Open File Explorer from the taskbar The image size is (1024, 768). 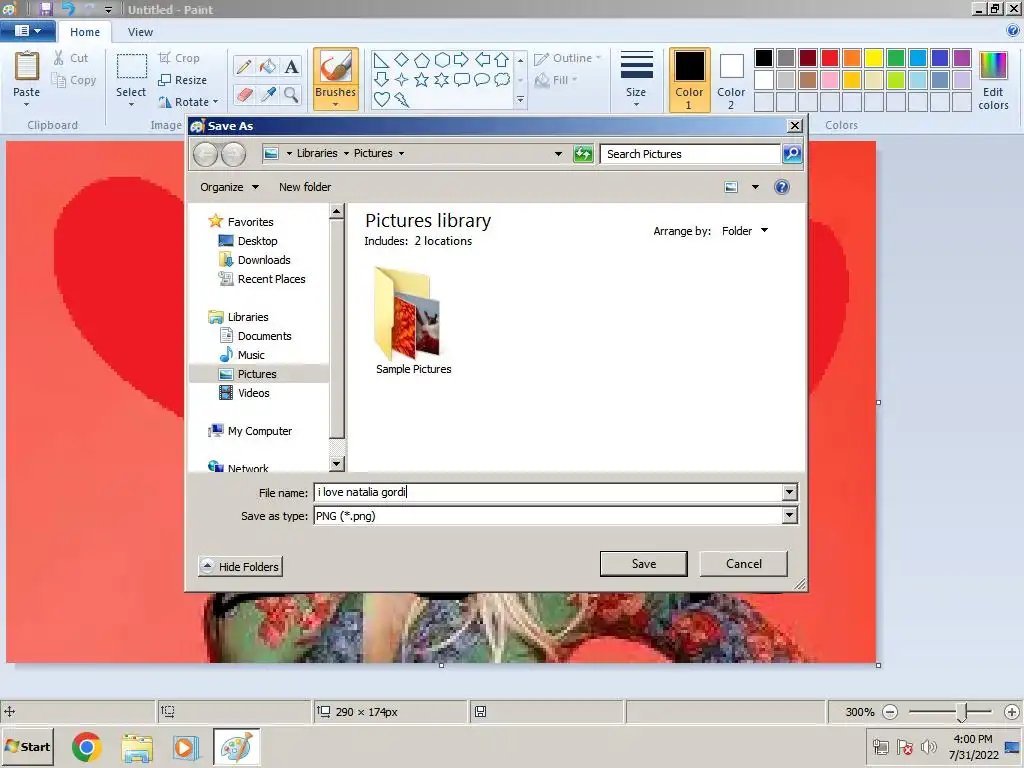pos(137,747)
